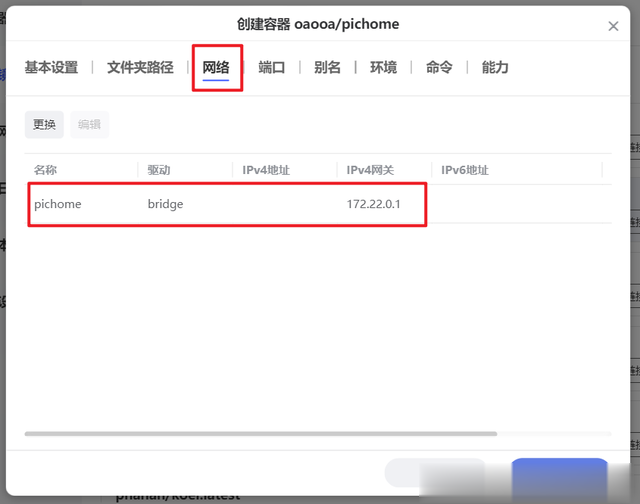Select the 网络 tab
This screenshot has height=504, width=640.
click(x=216, y=67)
